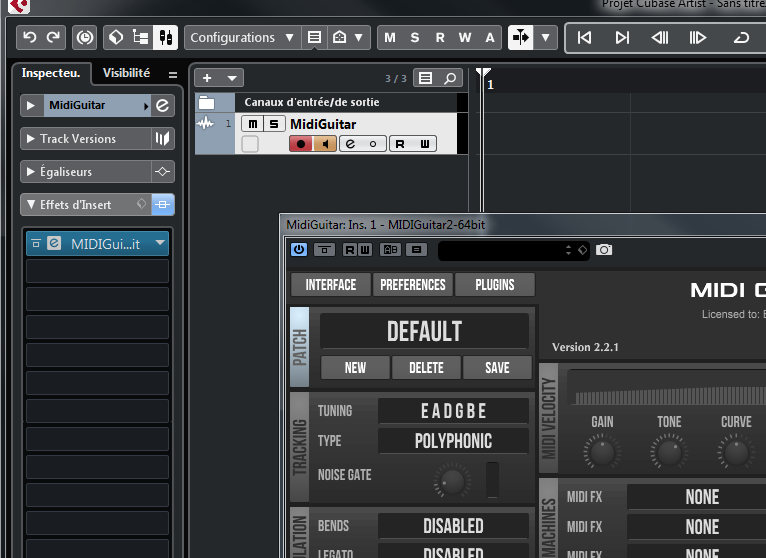This screenshot has height=558, width=766.
Task: Open track search magnifier
Action: 450,78
